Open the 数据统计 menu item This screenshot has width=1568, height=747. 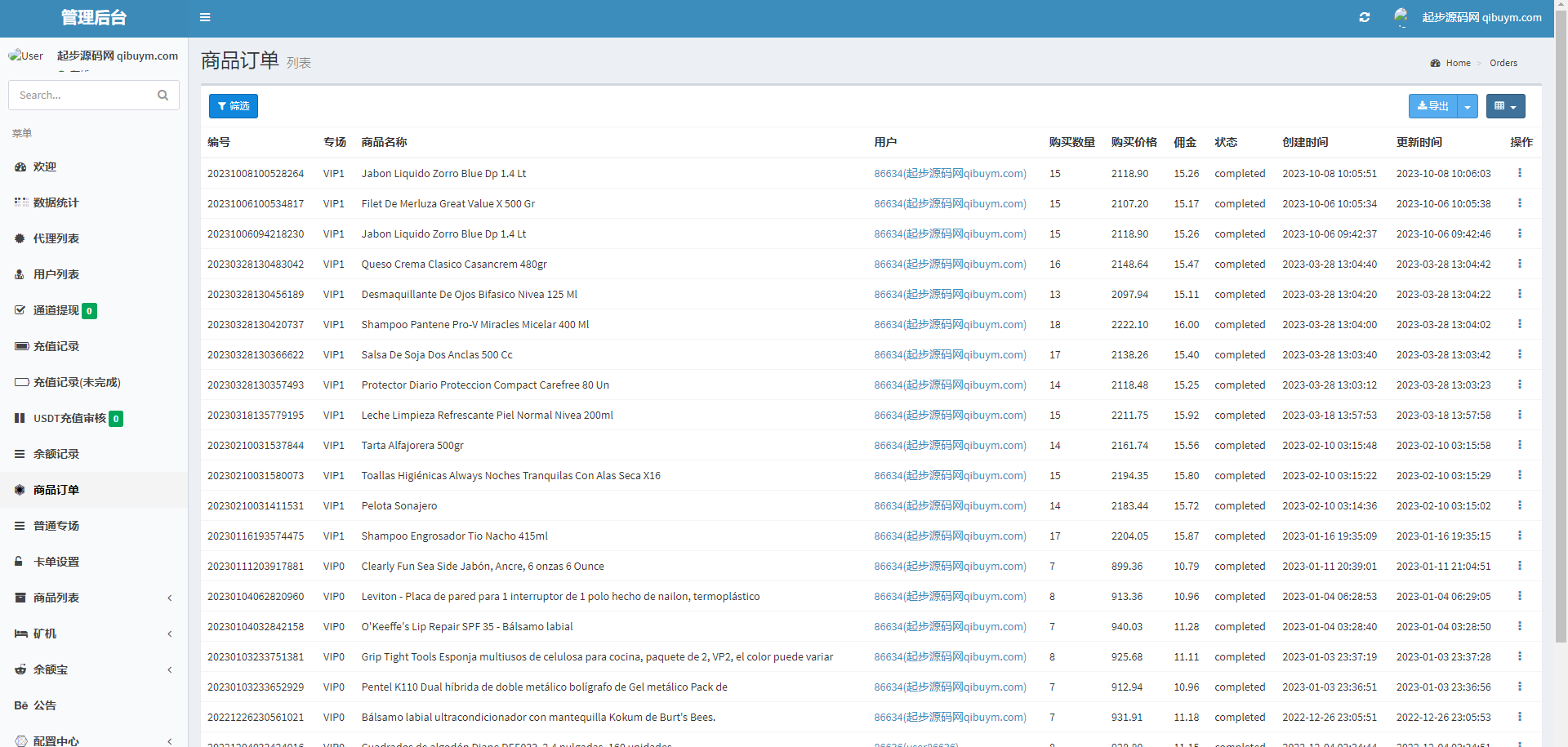56,202
